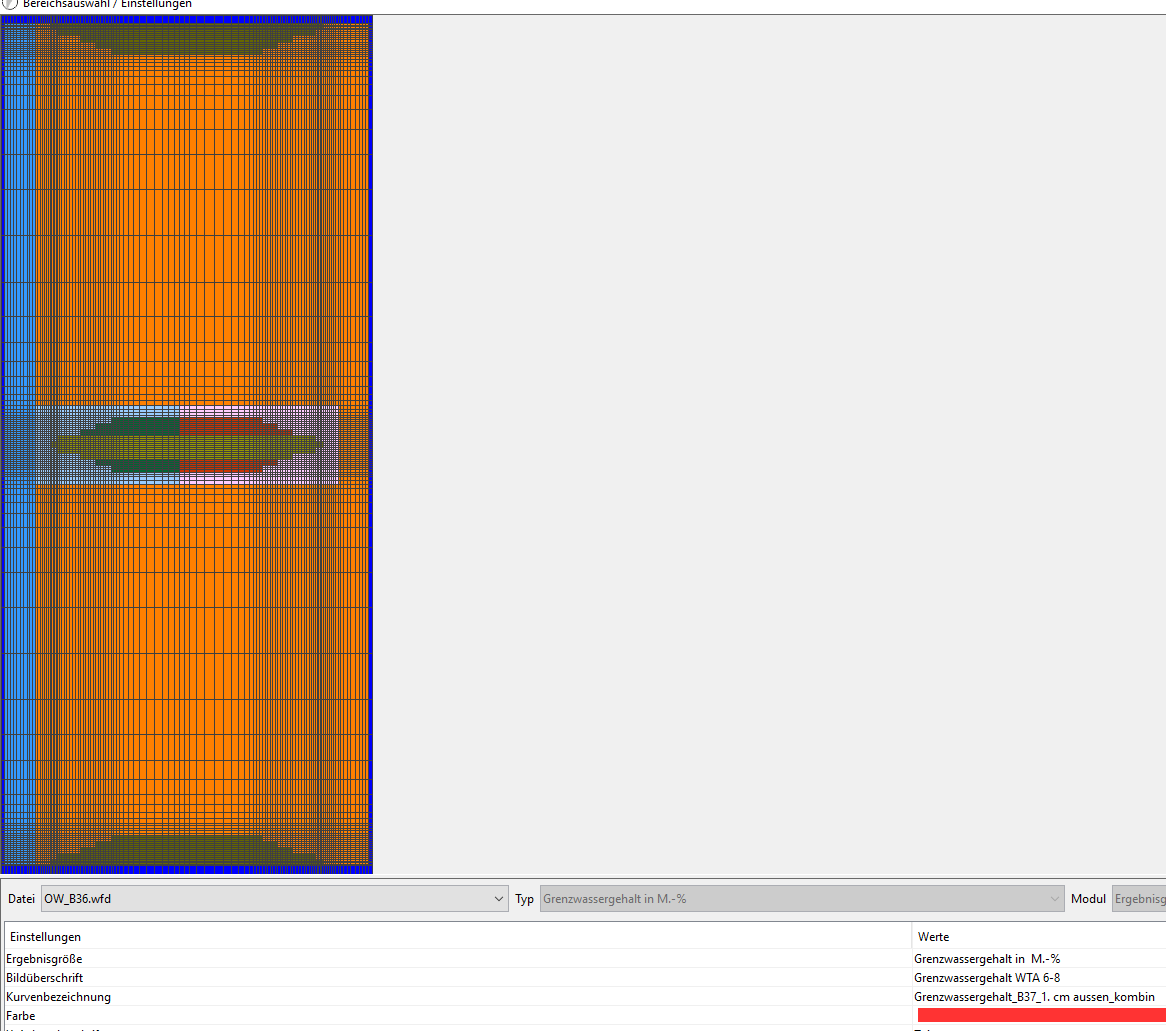
Task: Pick the red zone in the mesh center
Action: (x=220, y=427)
